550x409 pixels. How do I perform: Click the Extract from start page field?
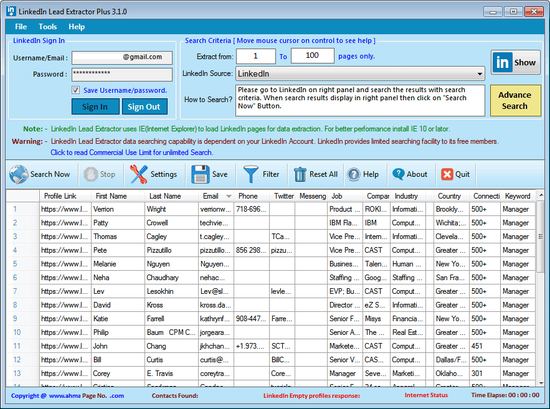coord(256,56)
